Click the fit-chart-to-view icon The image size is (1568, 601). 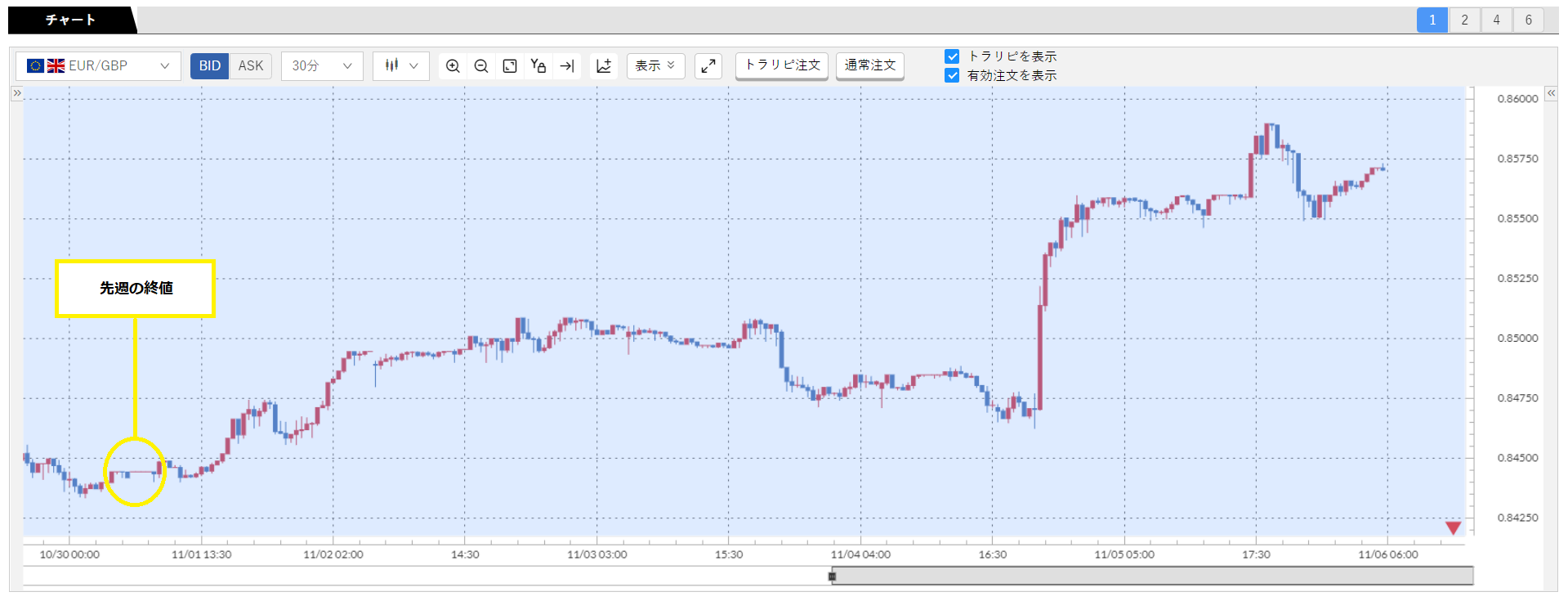[510, 66]
